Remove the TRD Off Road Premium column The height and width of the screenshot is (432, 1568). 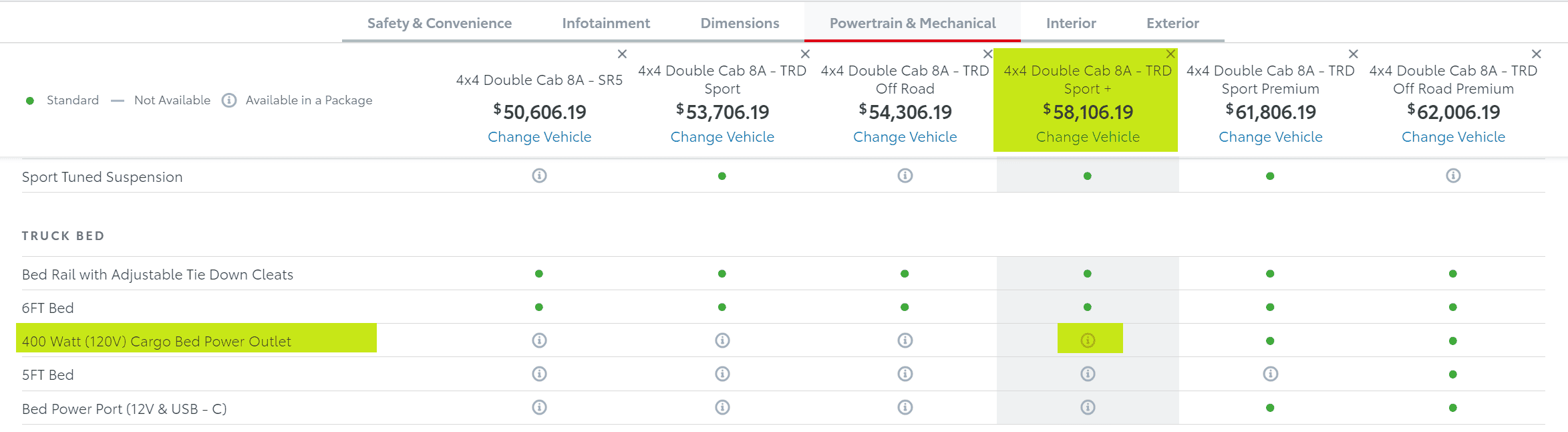pyautogui.click(x=1537, y=54)
